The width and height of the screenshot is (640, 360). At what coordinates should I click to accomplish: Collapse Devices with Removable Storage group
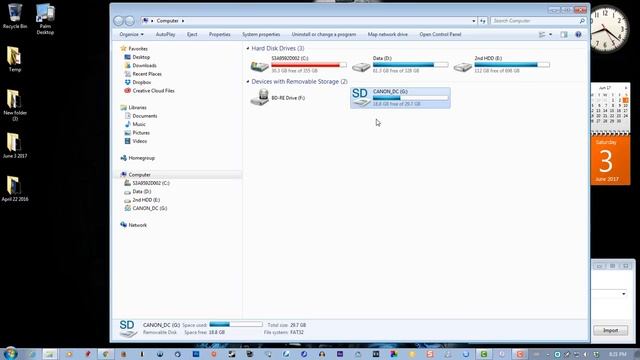pos(248,82)
